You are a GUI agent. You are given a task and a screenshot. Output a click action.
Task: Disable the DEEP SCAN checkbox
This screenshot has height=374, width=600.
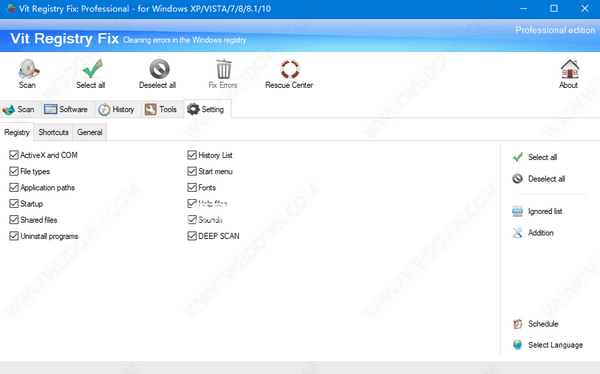[x=192, y=236]
